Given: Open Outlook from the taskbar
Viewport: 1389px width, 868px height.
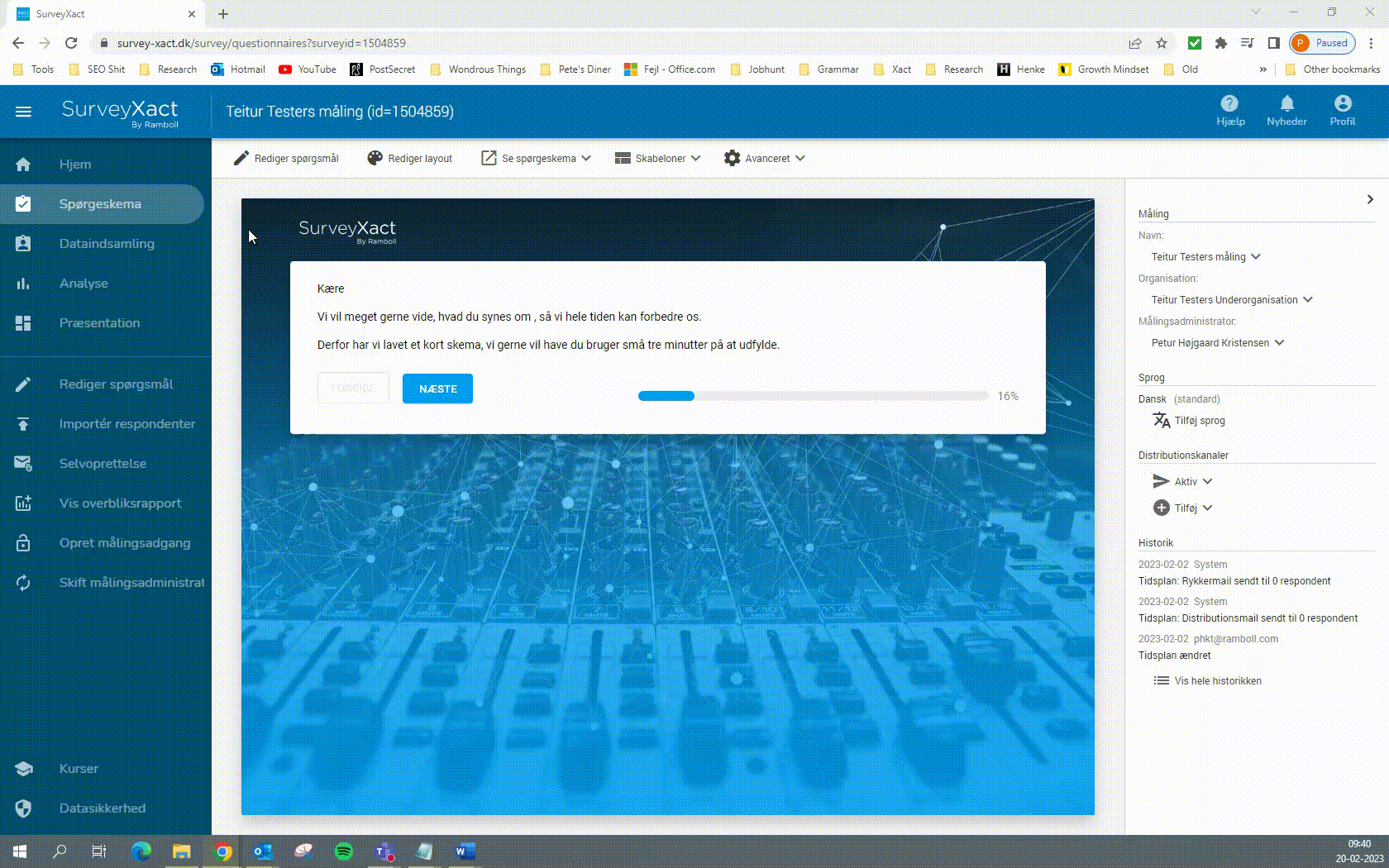Looking at the screenshot, I should click(x=263, y=851).
